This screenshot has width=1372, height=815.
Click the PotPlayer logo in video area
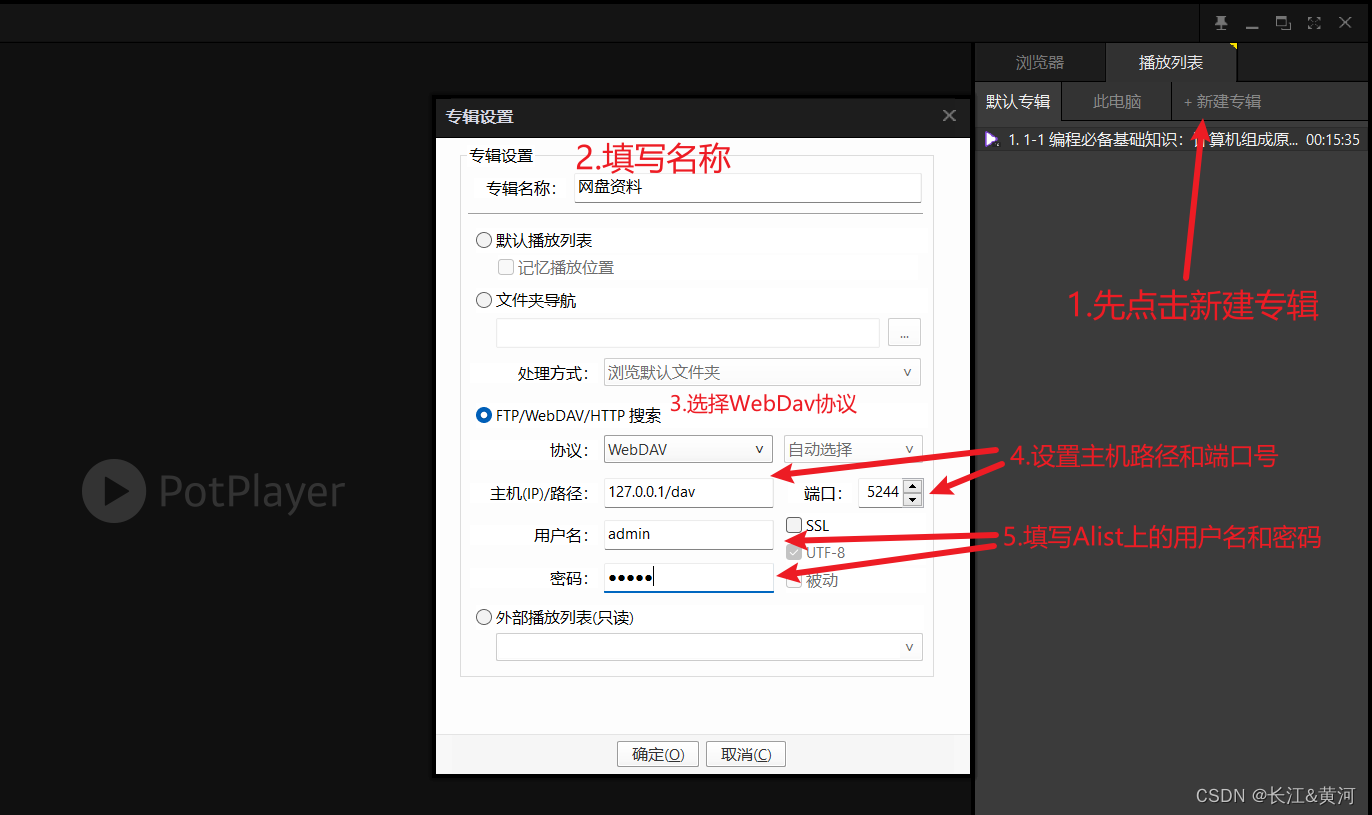(213, 491)
